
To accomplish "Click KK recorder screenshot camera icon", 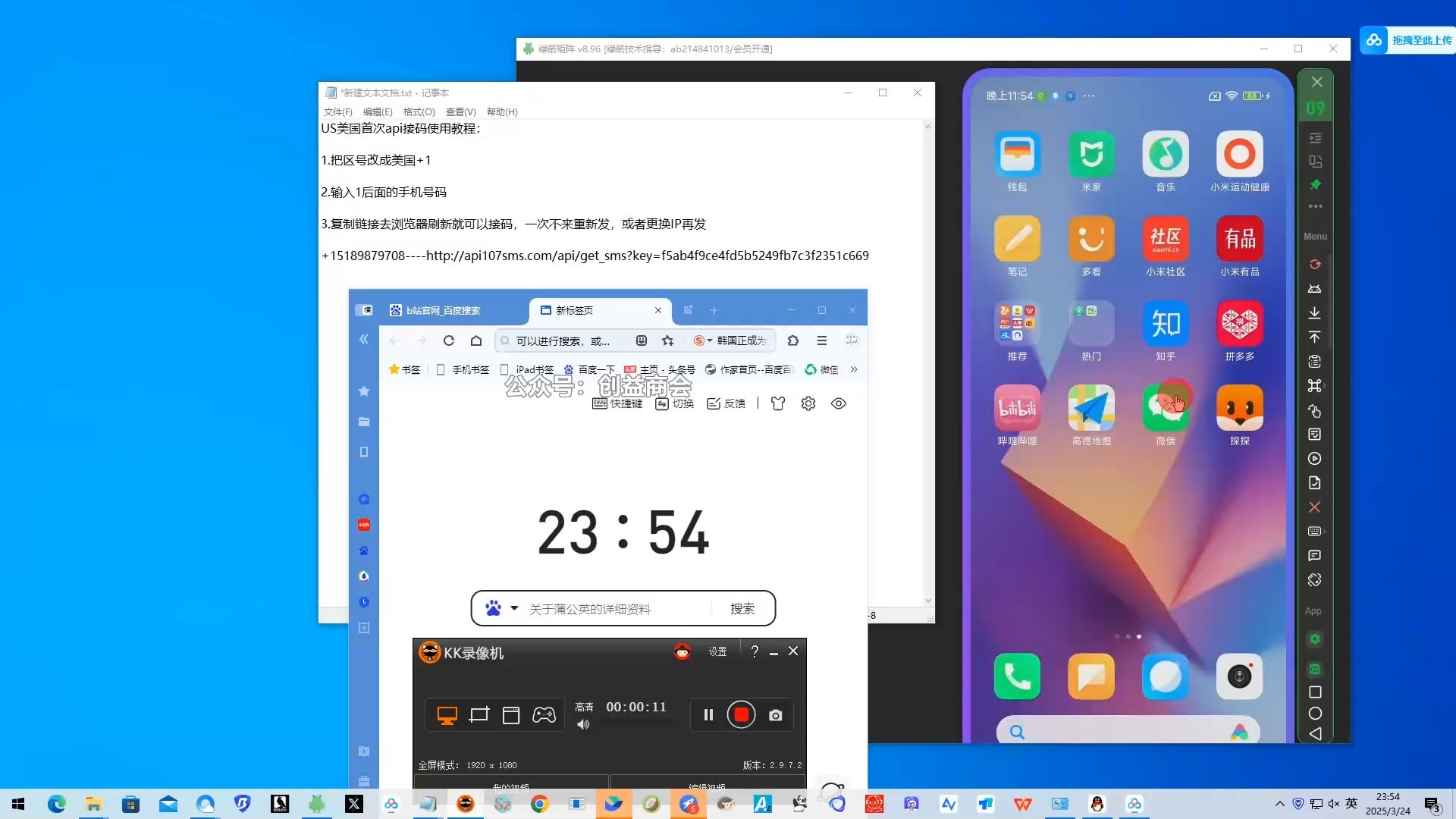I will pos(775,715).
